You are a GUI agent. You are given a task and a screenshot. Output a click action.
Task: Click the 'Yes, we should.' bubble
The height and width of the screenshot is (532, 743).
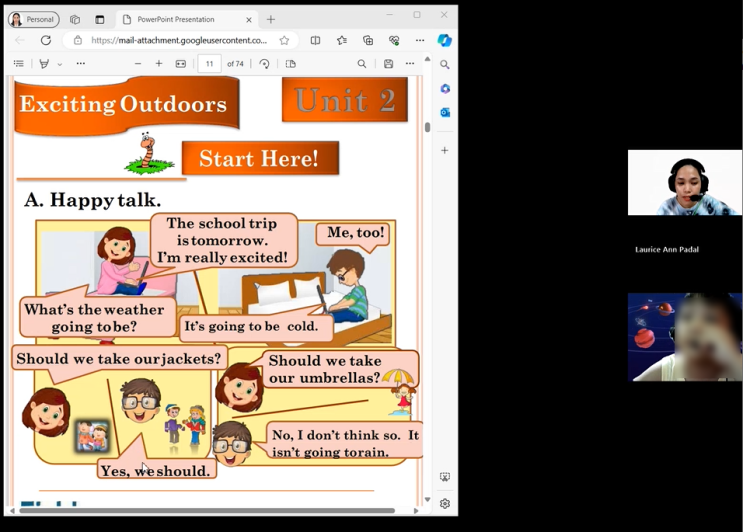point(156,470)
